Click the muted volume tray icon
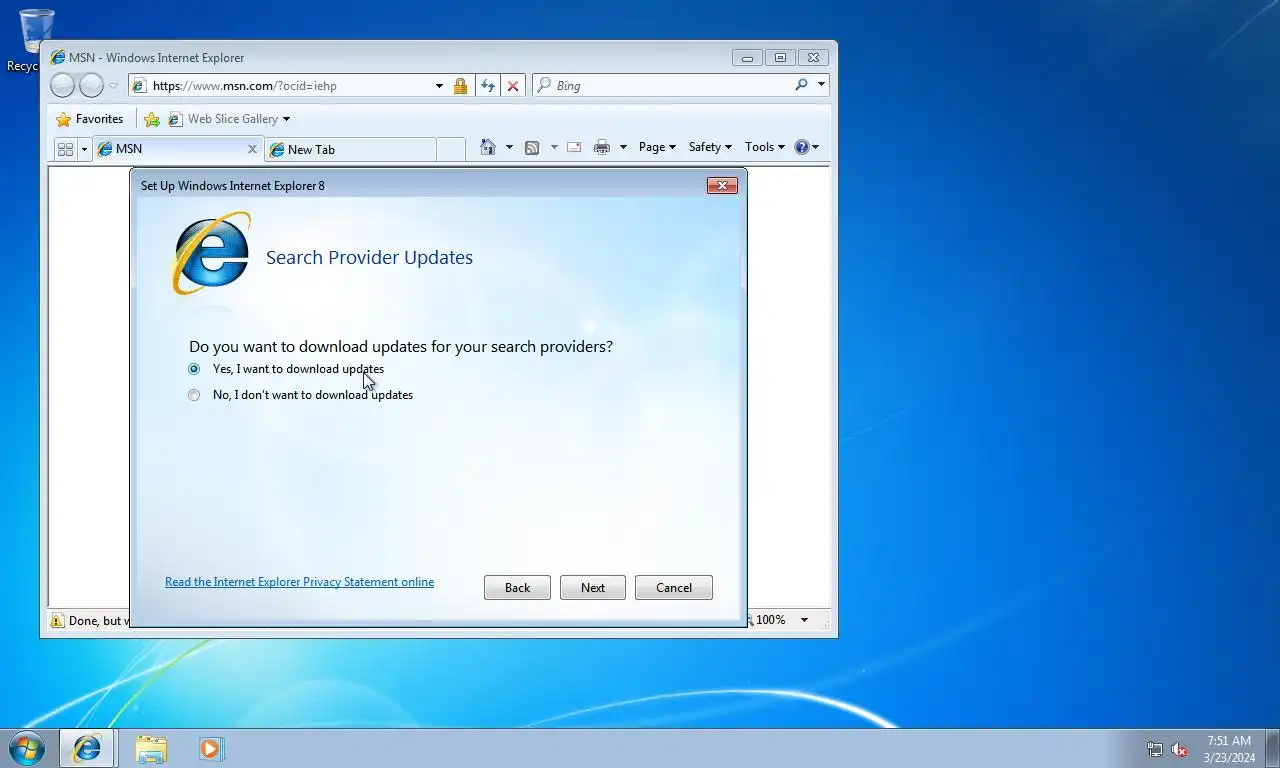The image size is (1280, 768). click(1179, 749)
